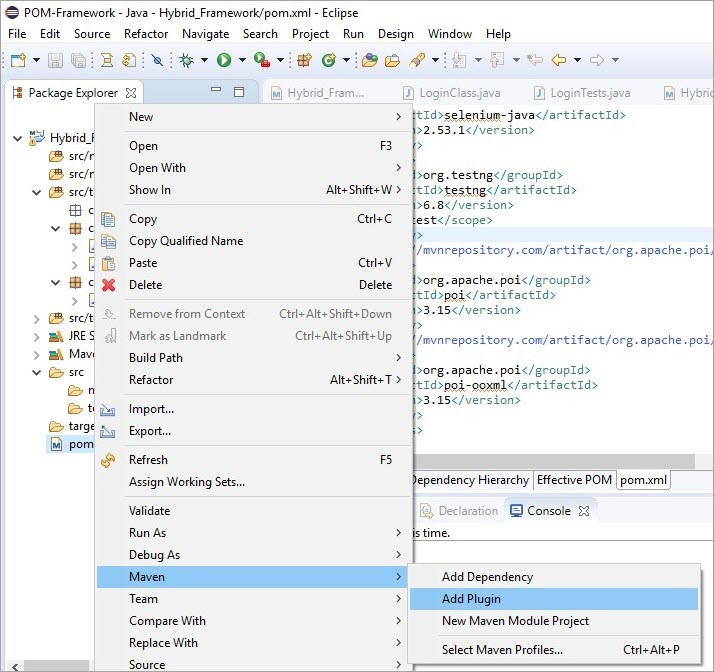Open the File menu
This screenshot has width=714, height=672.
click(x=17, y=34)
